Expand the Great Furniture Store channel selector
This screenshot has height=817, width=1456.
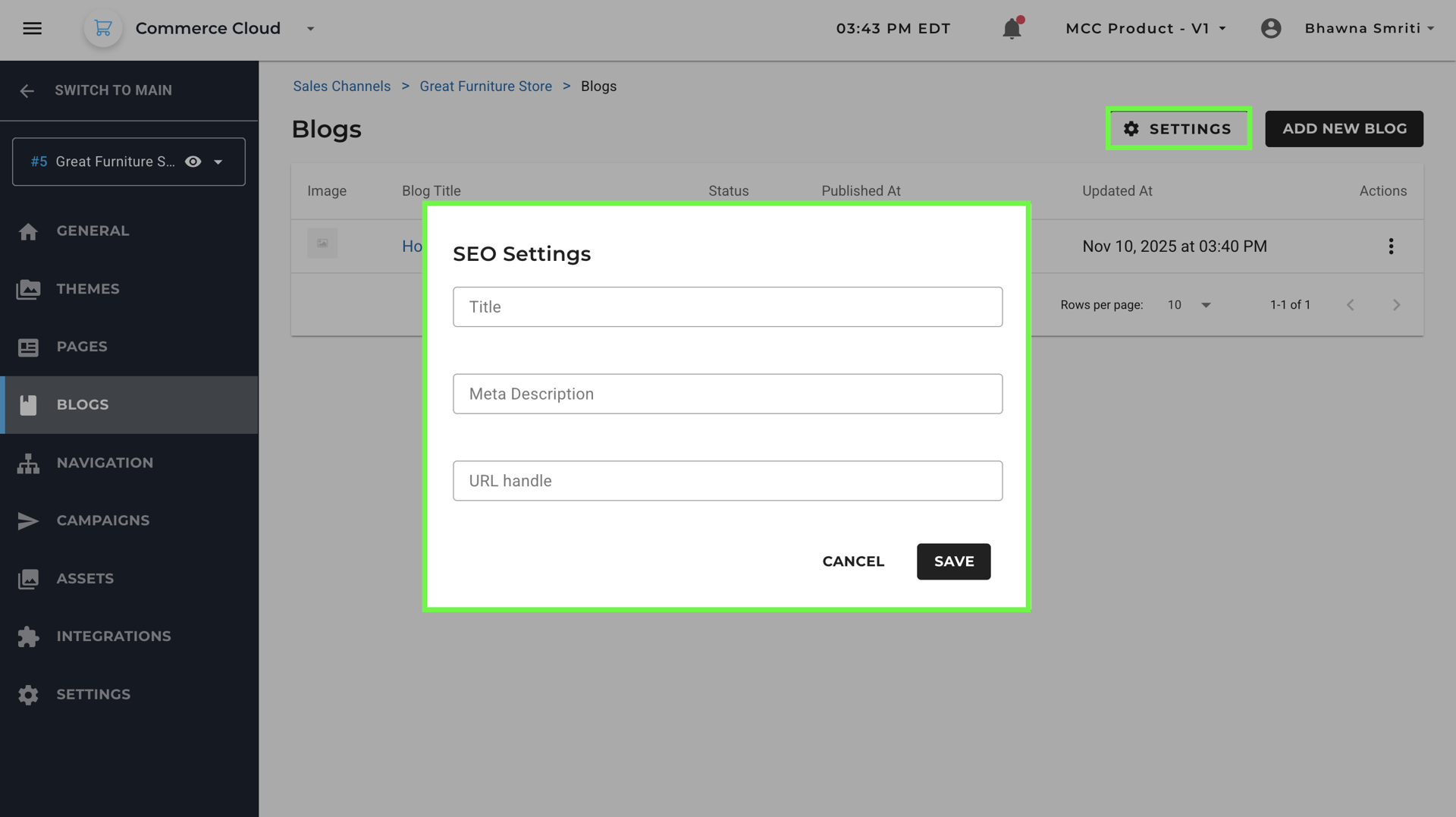pyautogui.click(x=218, y=162)
